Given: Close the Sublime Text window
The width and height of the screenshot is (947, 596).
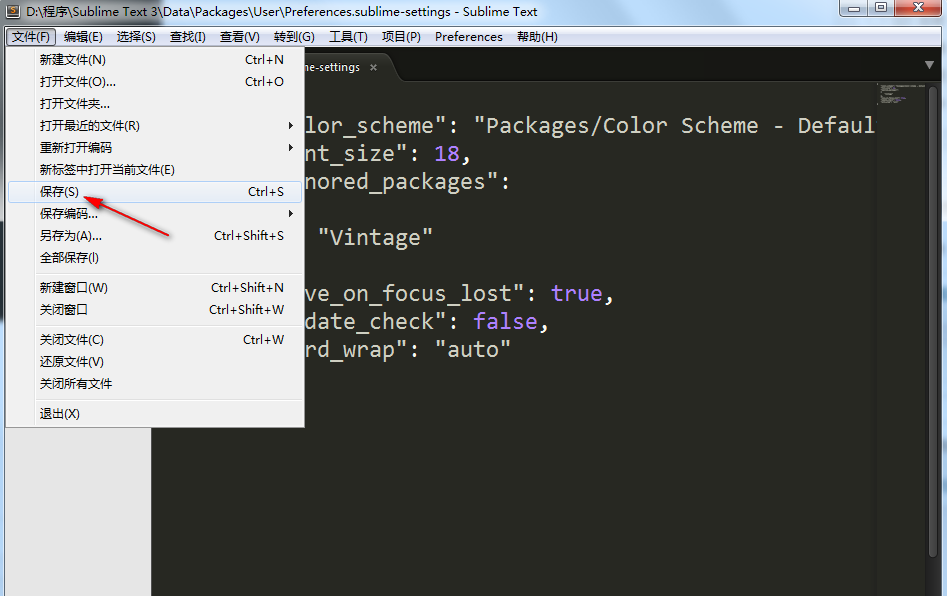Looking at the screenshot, I should [918, 8].
